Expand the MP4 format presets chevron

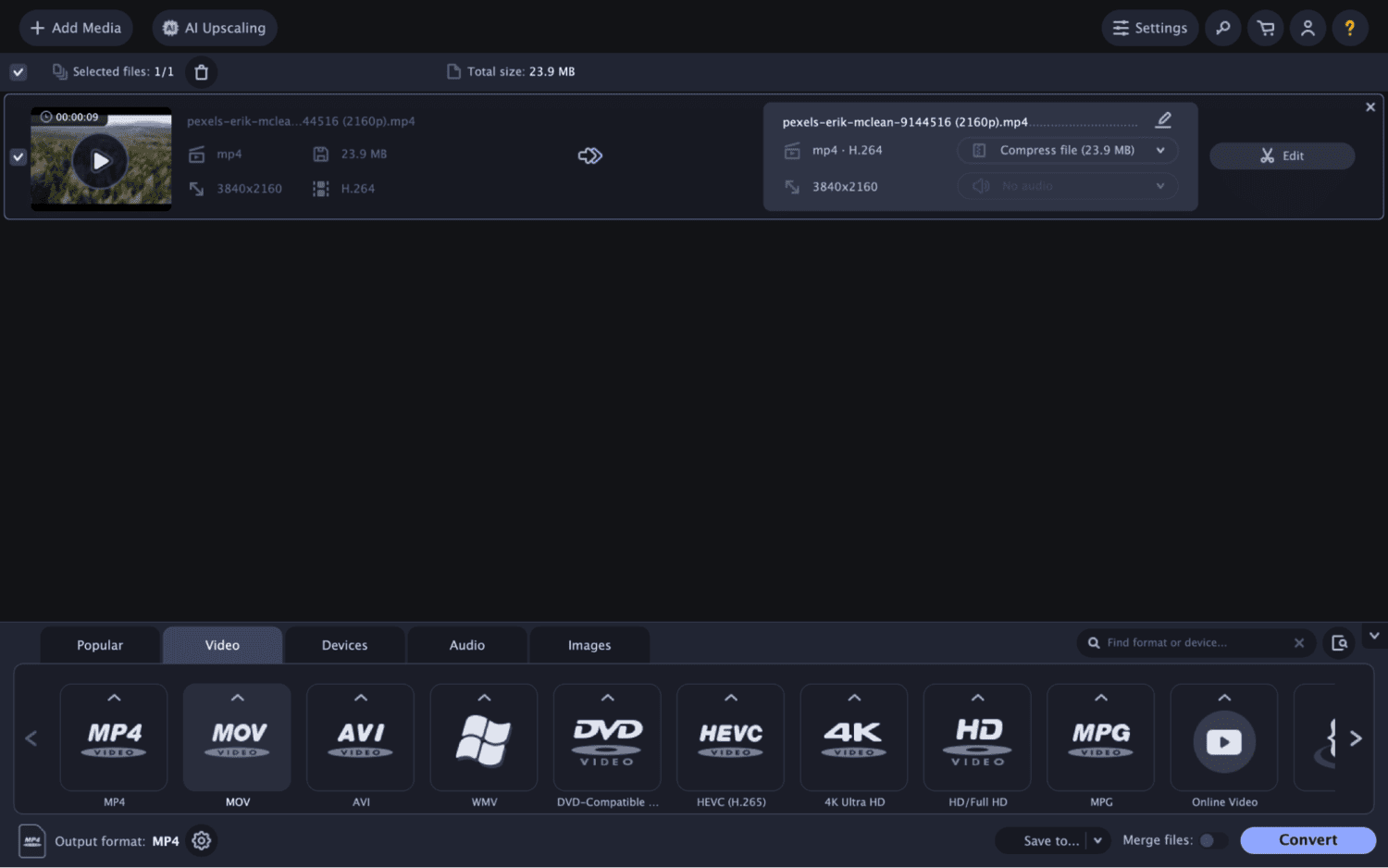tap(114, 698)
